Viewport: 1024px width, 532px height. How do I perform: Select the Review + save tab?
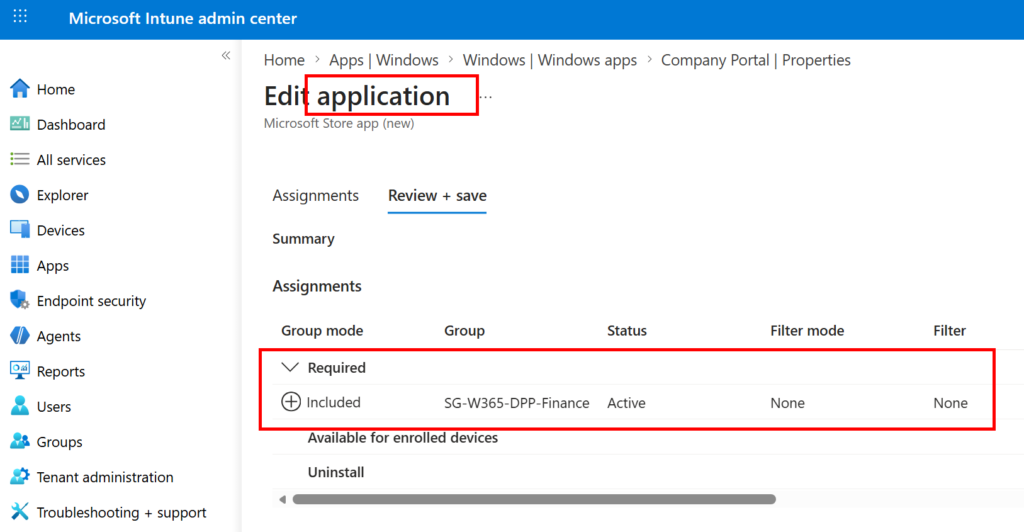[437, 196]
